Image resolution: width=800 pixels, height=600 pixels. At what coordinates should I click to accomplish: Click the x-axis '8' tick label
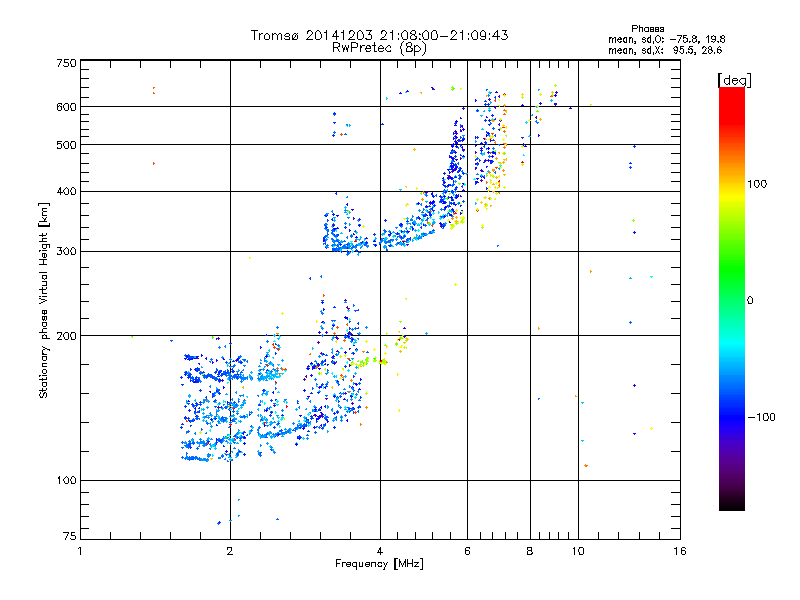[x=530, y=551]
